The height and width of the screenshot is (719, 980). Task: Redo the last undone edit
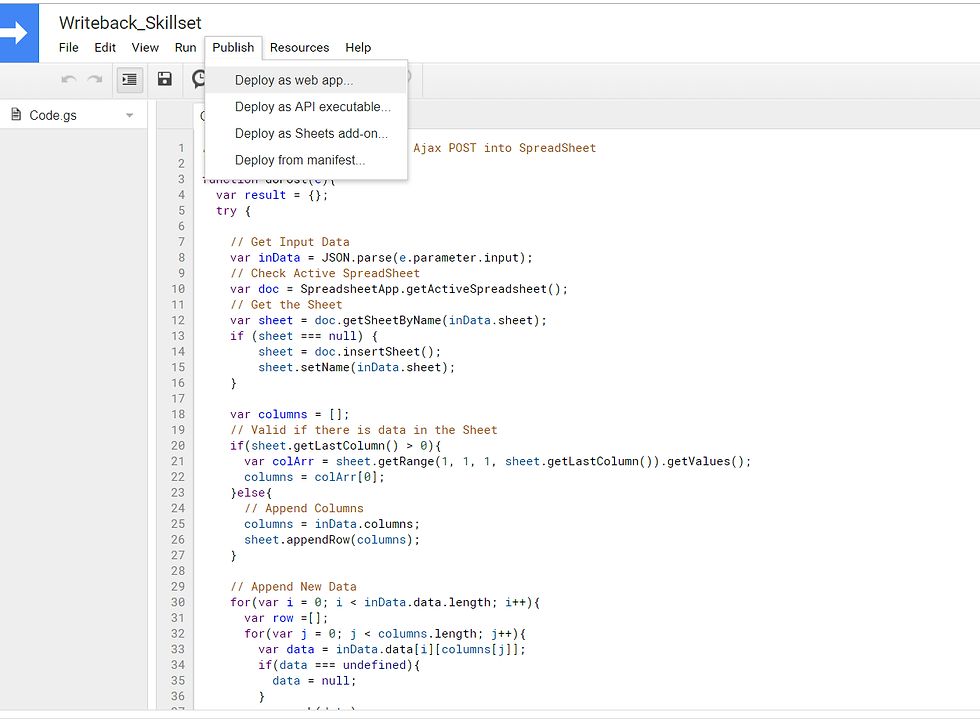tap(94, 79)
